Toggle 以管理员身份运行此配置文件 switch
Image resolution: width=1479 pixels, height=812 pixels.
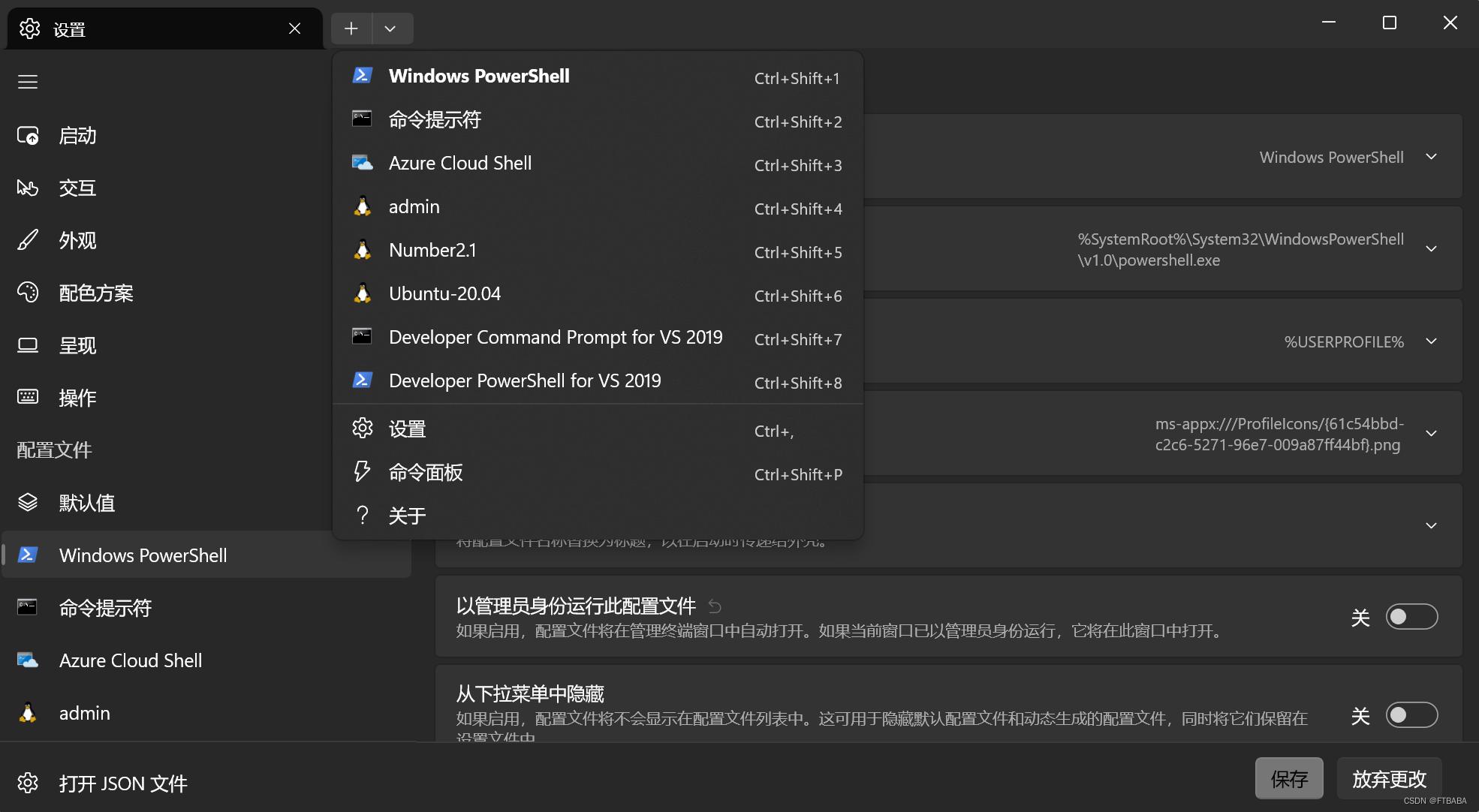1411,617
